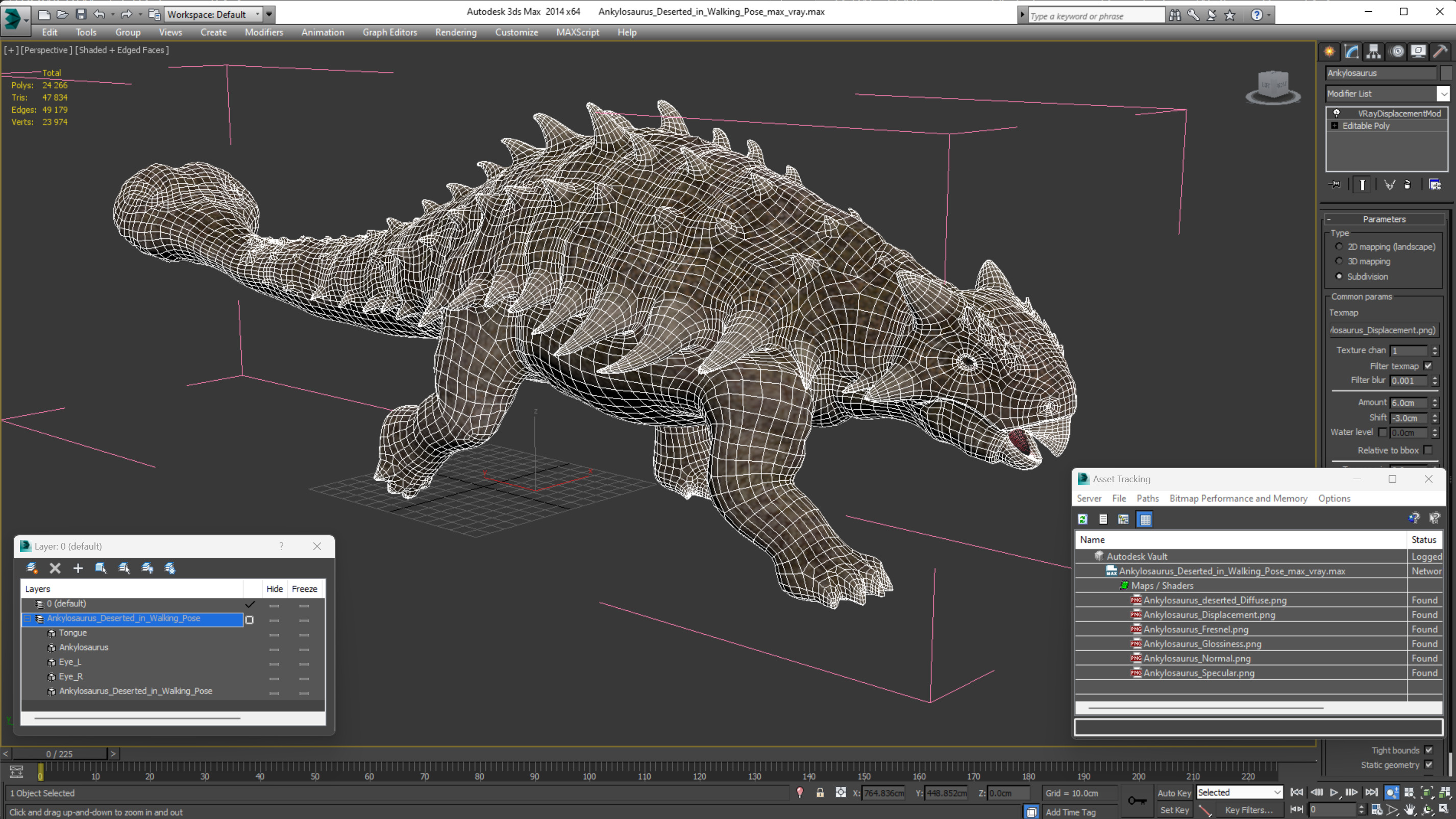This screenshot has width=1456, height=819.
Task: Open Bitmap Performance and Memory menu
Action: [1238, 498]
